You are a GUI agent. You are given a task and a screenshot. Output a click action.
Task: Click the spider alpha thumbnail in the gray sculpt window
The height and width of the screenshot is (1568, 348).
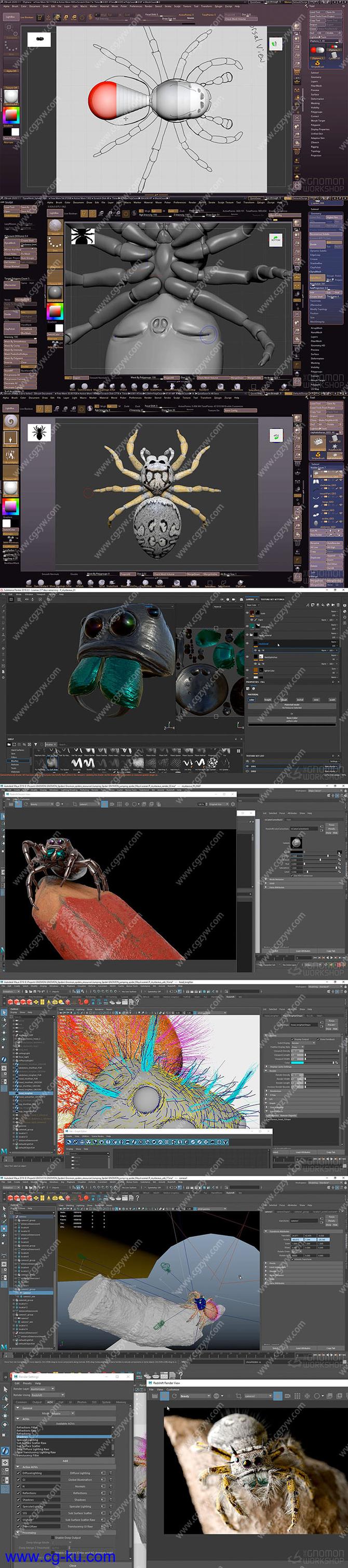click(x=82, y=236)
